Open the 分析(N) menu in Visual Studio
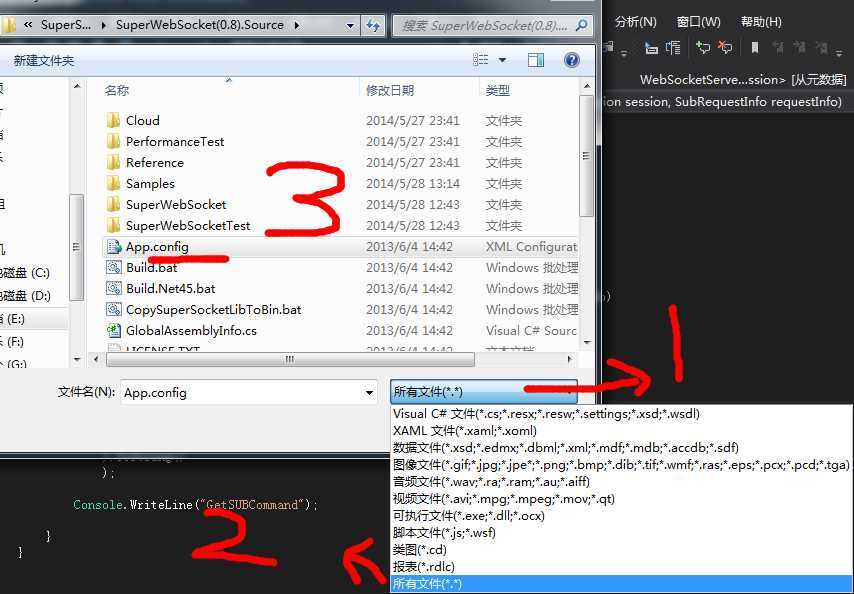854x594 pixels. pyautogui.click(x=636, y=22)
